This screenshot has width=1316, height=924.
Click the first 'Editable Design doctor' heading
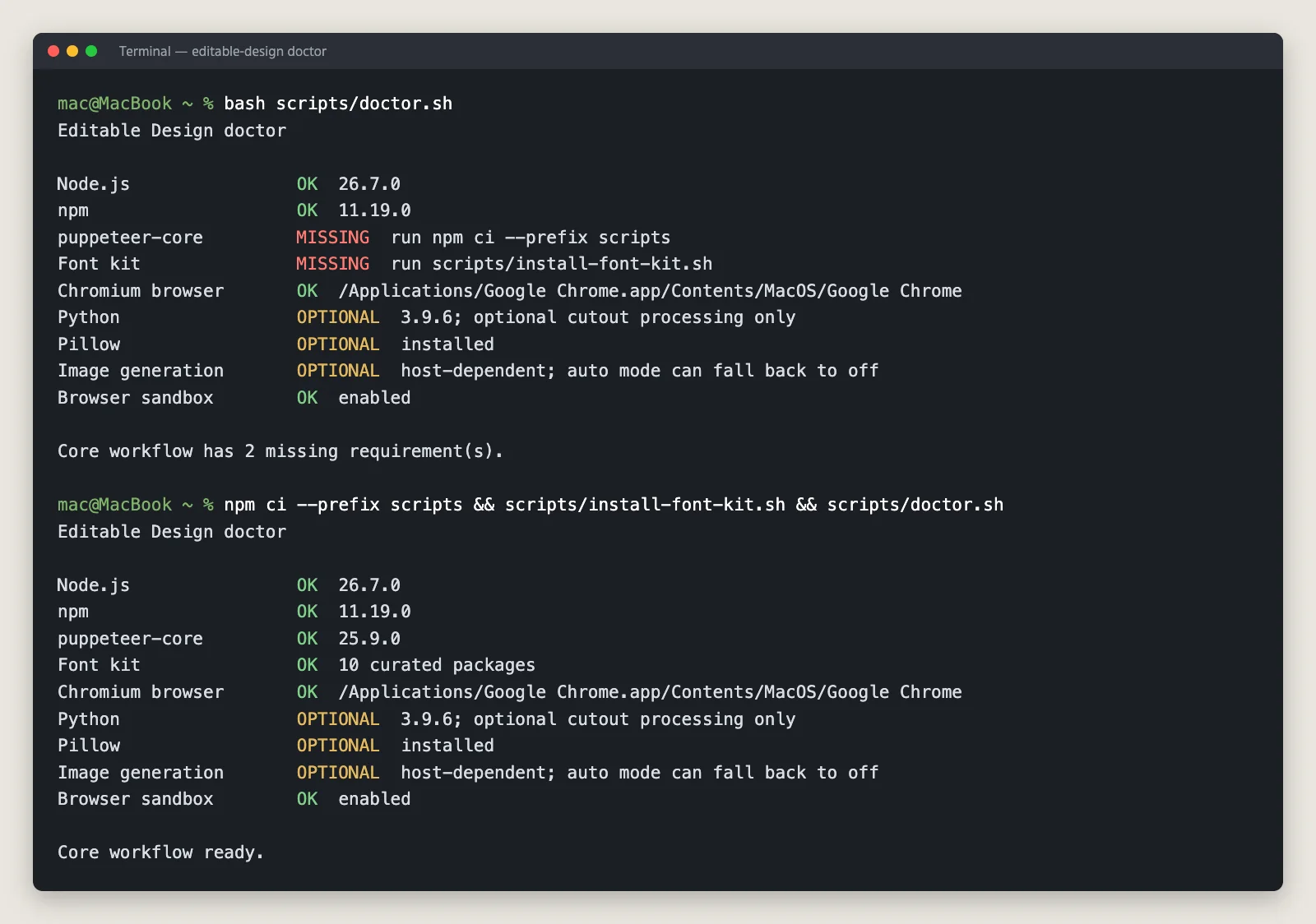(172, 131)
